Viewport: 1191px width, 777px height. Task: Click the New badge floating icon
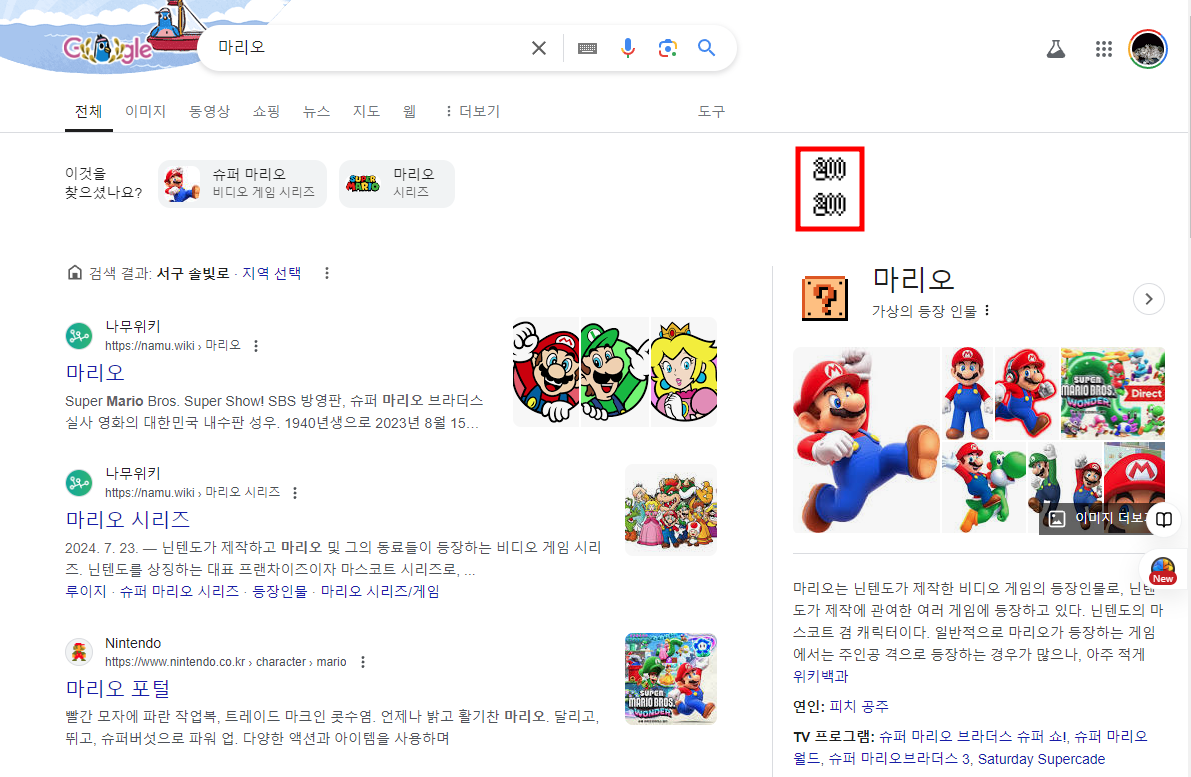tap(1162, 570)
